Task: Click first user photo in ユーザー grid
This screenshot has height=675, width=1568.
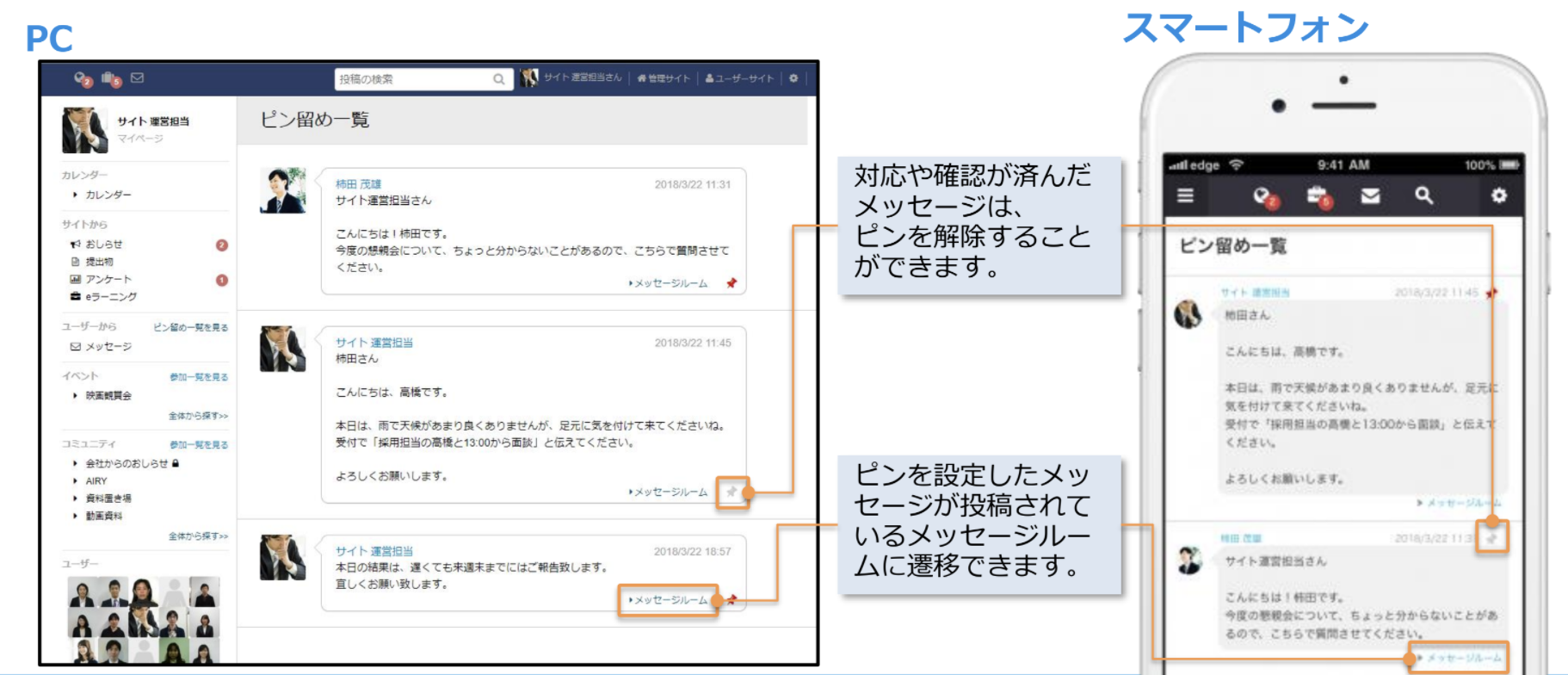Action: click(x=82, y=593)
